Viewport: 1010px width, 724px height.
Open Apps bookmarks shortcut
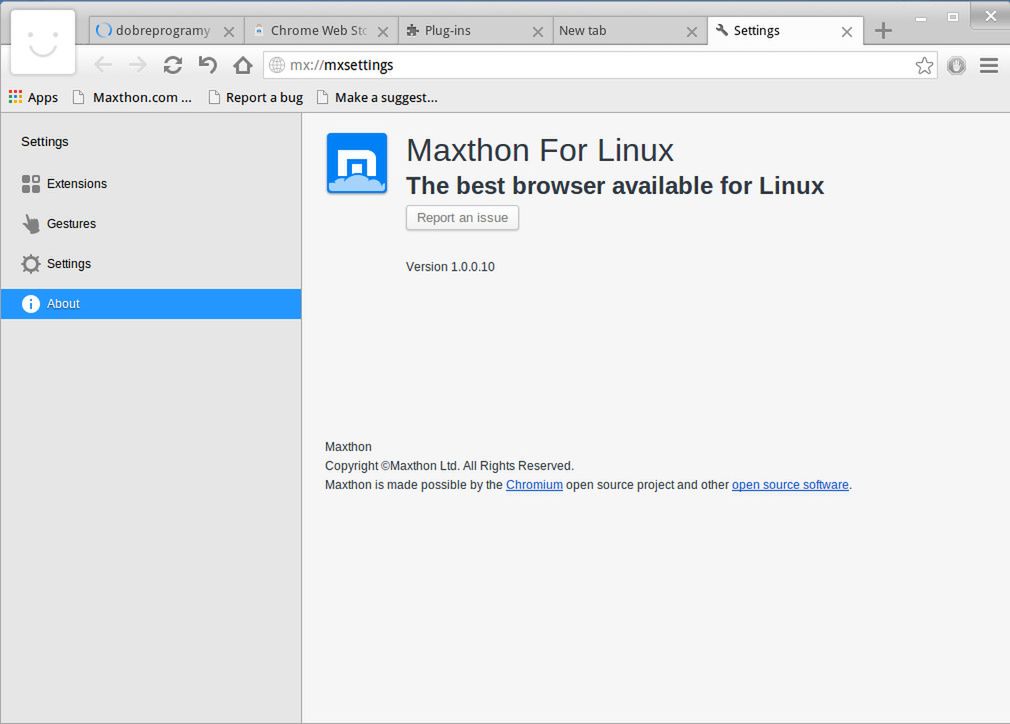33,97
